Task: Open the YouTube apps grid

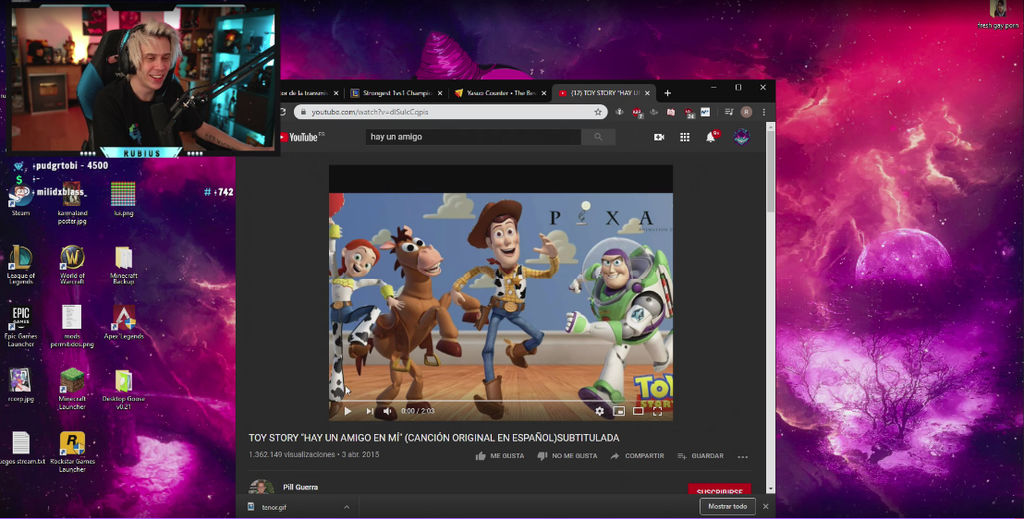Action: 684,137
